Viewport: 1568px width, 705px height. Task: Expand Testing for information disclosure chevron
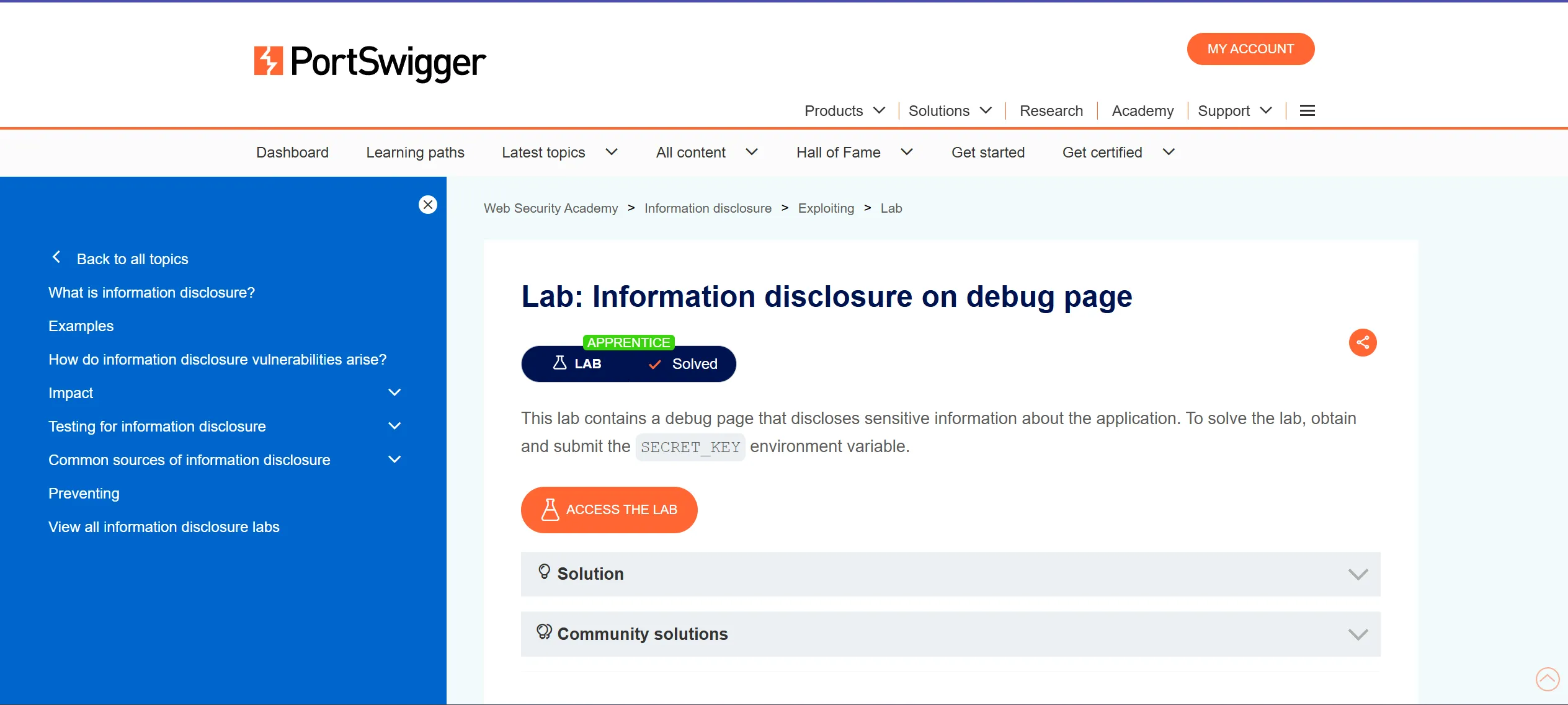394,426
